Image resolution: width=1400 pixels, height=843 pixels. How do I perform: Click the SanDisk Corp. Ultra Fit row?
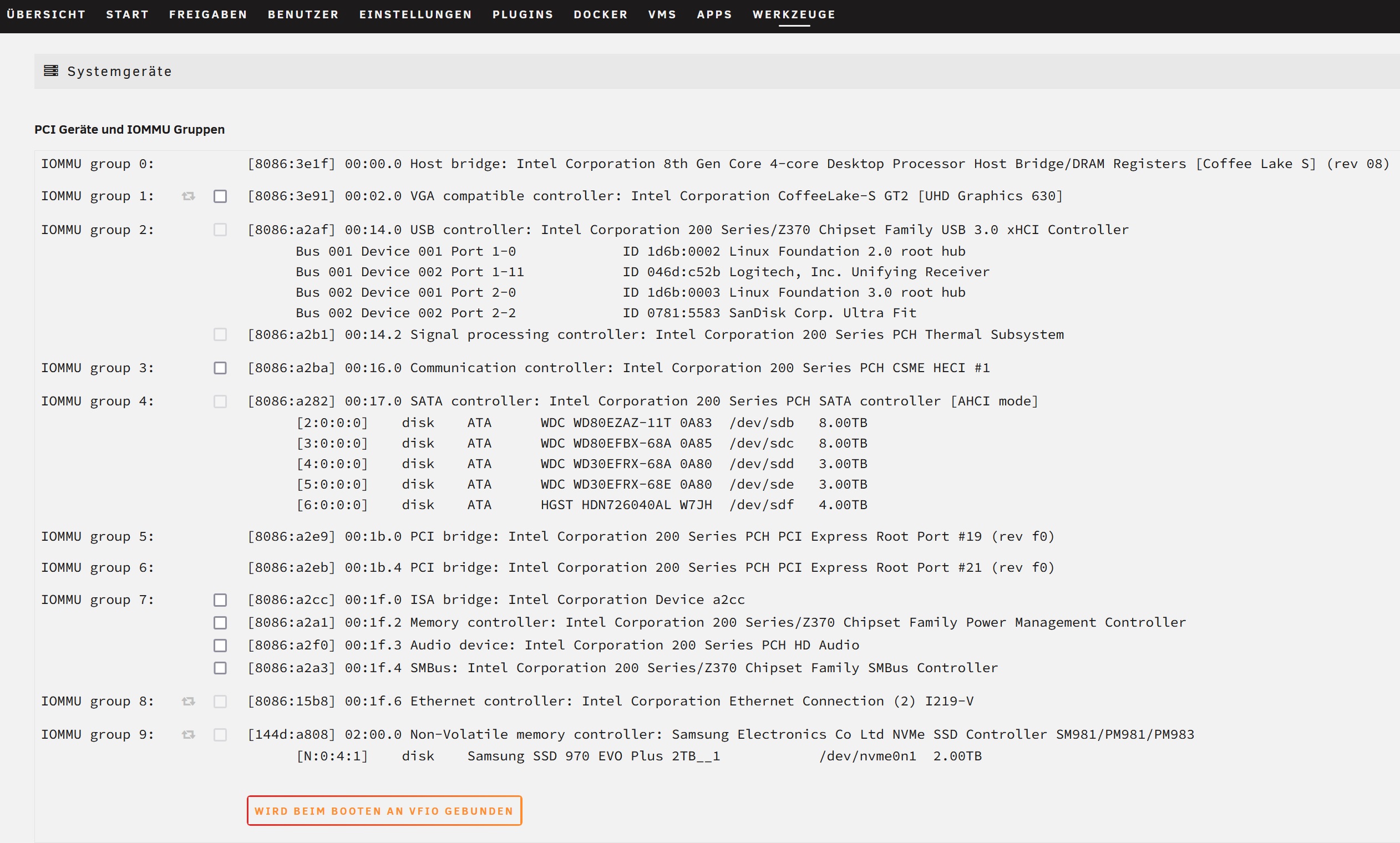tap(606, 312)
